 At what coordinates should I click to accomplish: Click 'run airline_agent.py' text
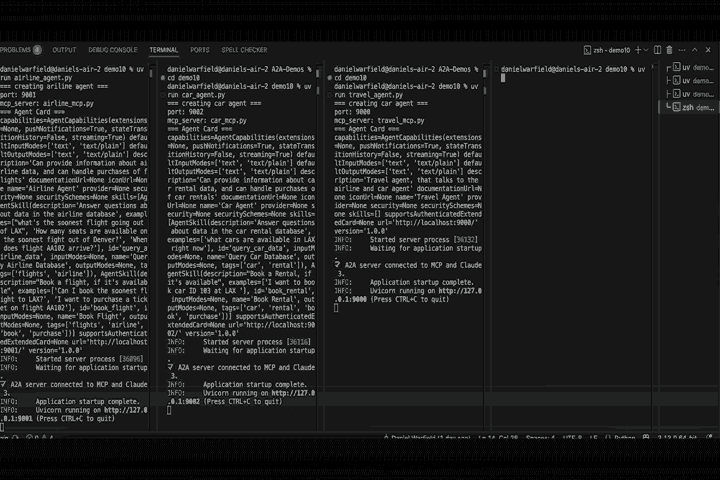coord(36,78)
